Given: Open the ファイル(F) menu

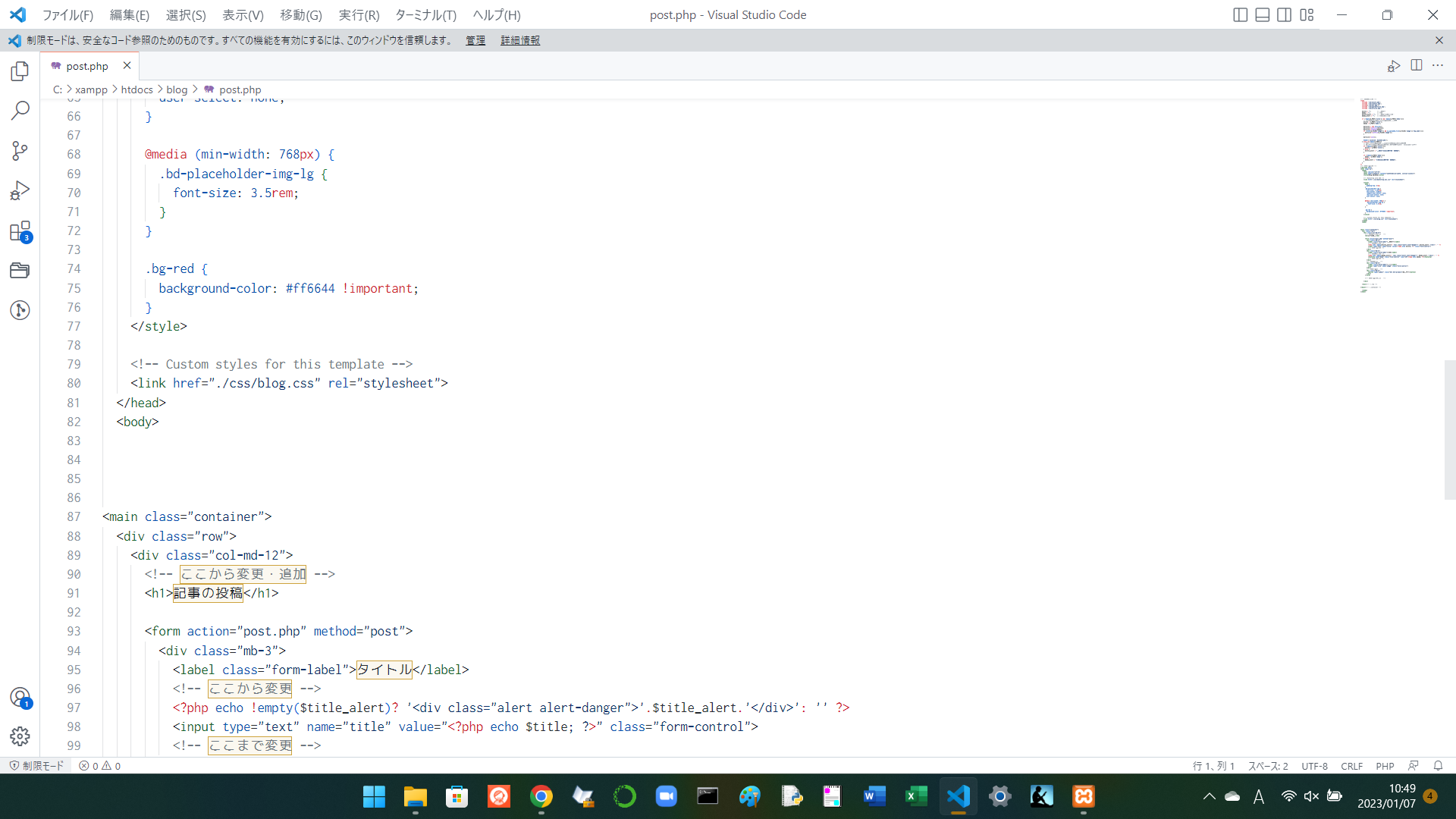Looking at the screenshot, I should tap(67, 14).
